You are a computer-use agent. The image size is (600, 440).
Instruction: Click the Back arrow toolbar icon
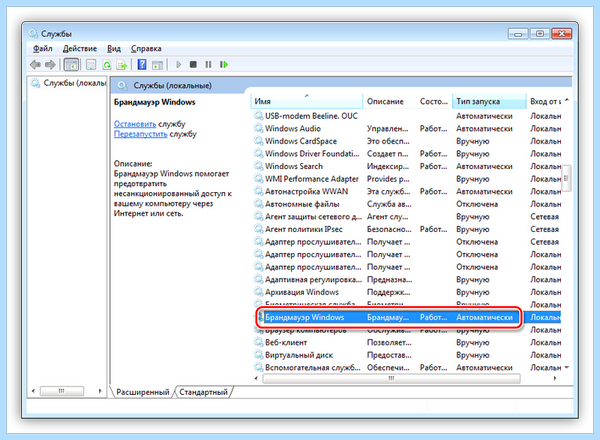coord(36,65)
